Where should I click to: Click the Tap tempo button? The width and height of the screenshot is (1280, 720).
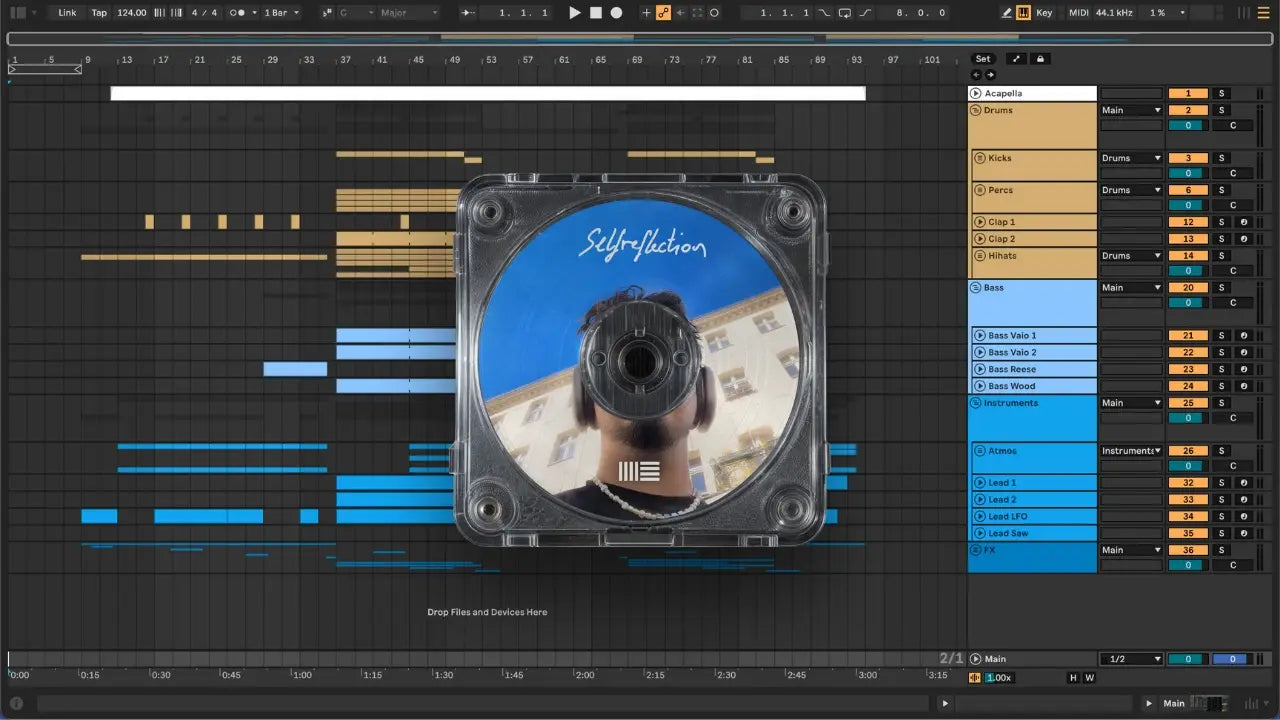click(99, 13)
